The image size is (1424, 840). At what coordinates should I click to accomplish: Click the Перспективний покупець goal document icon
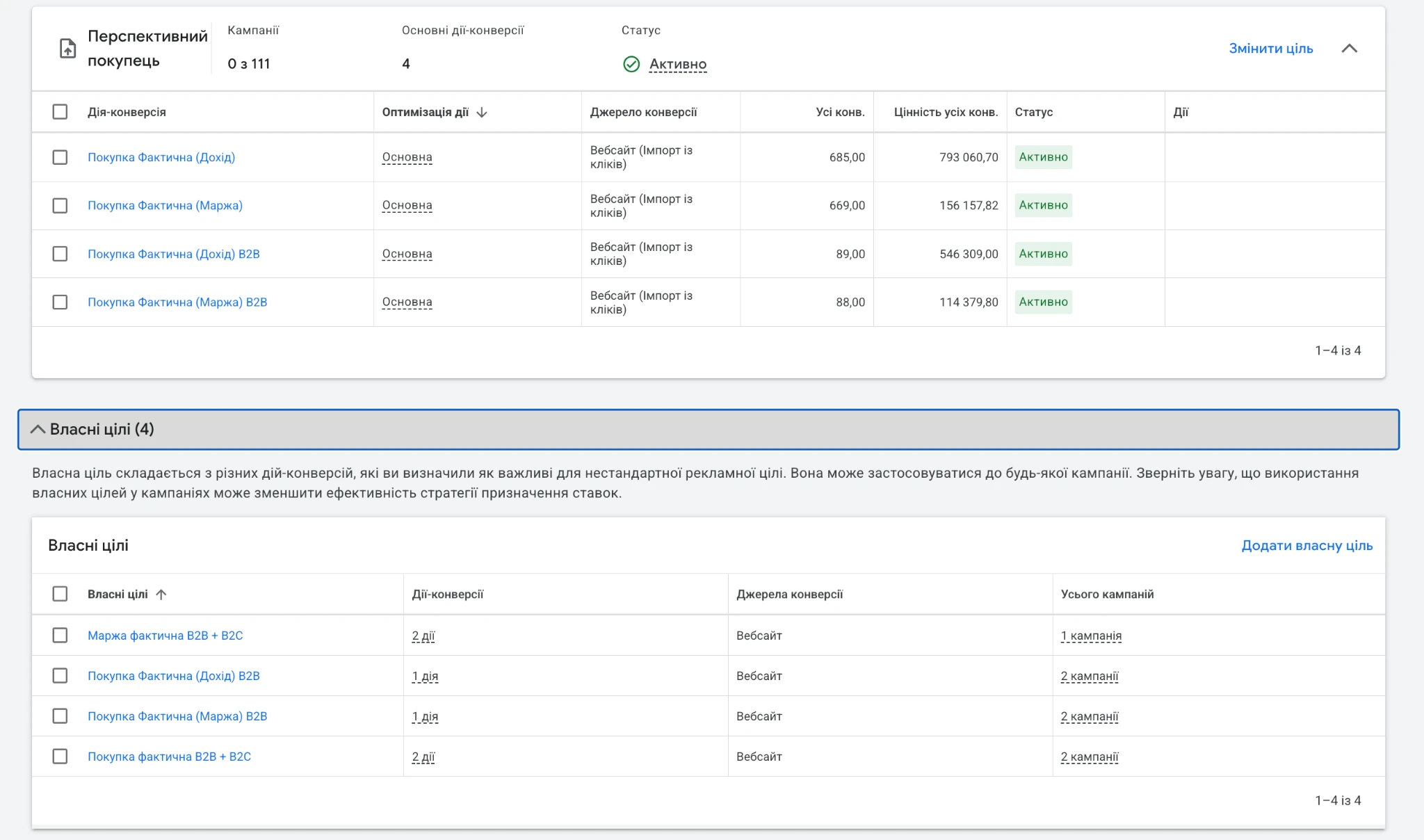coord(67,48)
